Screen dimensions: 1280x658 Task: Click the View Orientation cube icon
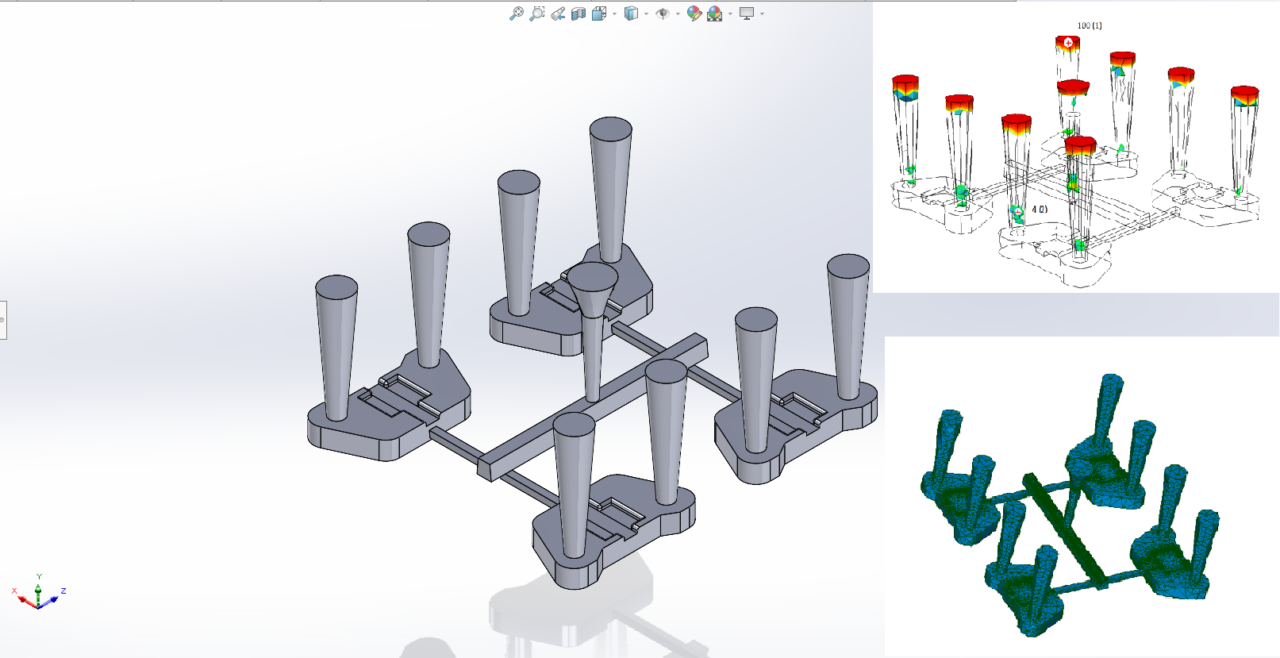tap(598, 14)
